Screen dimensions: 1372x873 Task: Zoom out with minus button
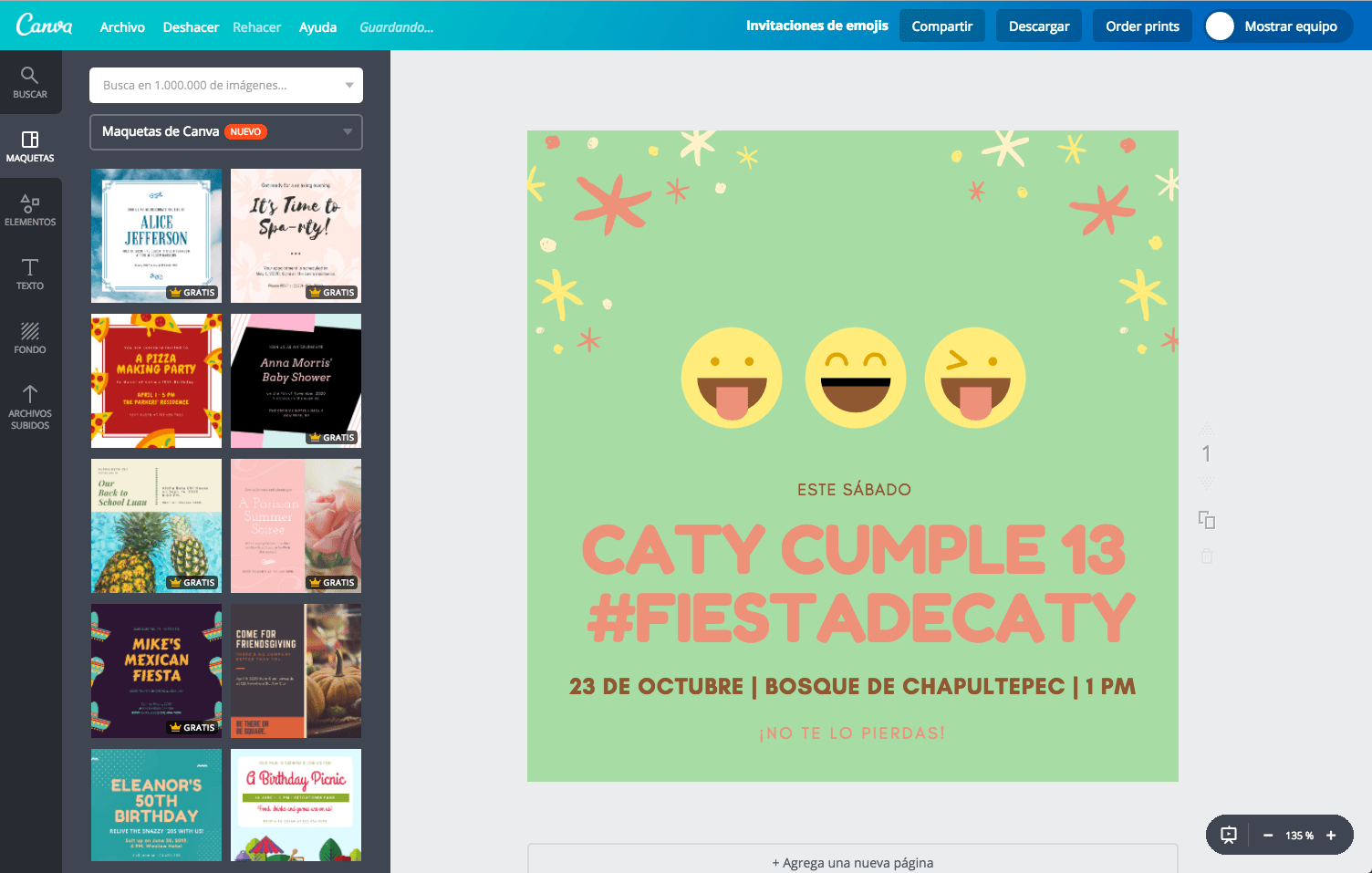click(1267, 835)
